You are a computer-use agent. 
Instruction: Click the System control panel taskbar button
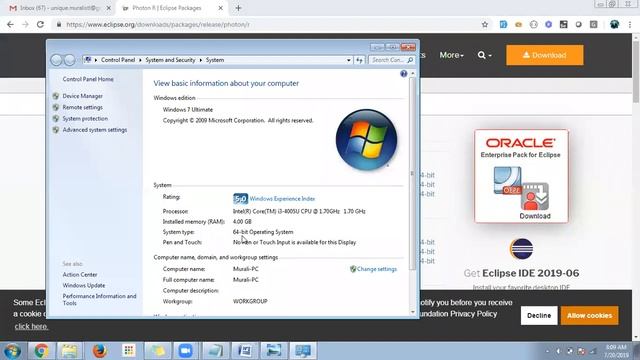(x=303, y=351)
